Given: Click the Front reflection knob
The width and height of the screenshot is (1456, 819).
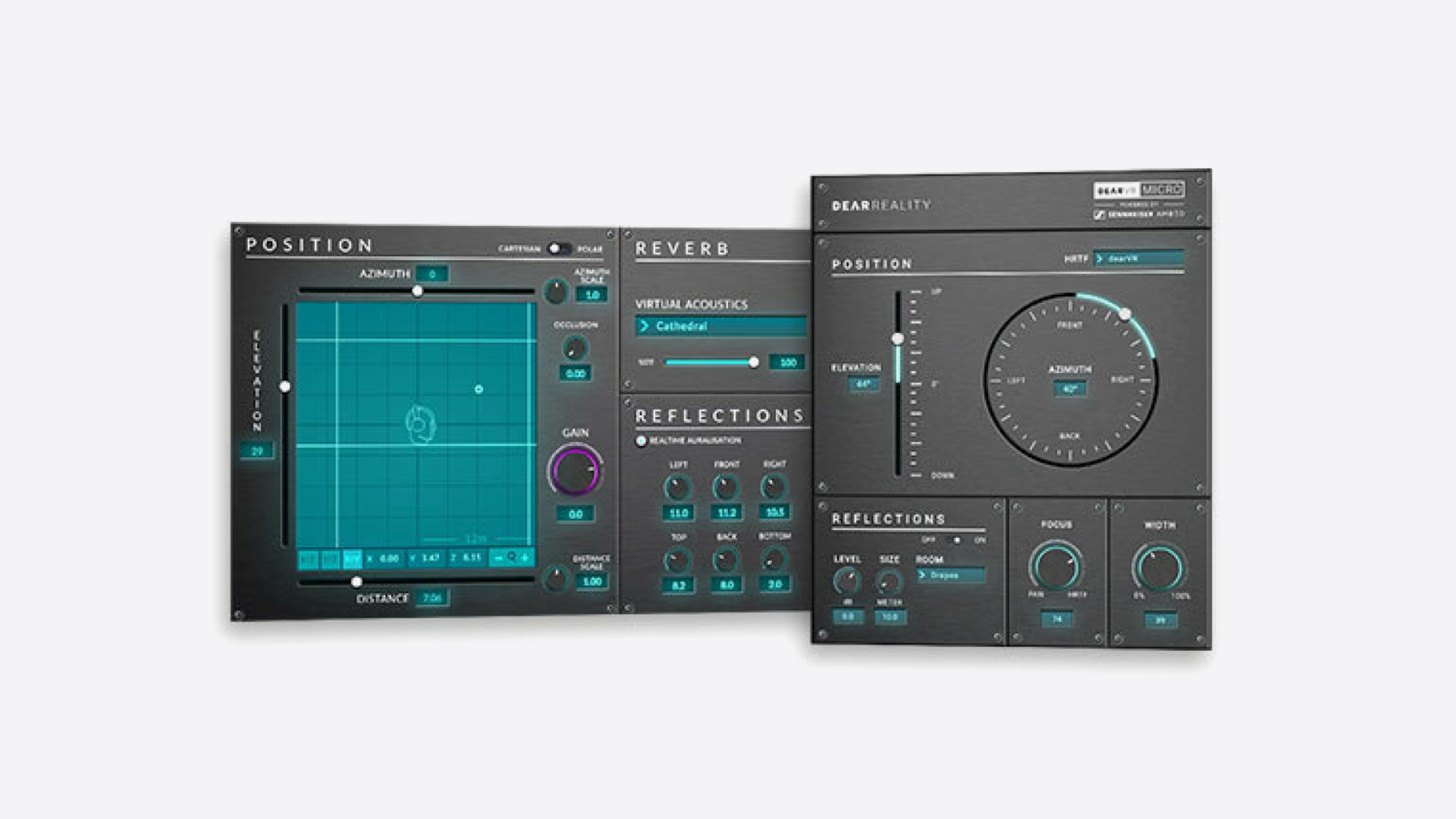Looking at the screenshot, I should point(726,487).
